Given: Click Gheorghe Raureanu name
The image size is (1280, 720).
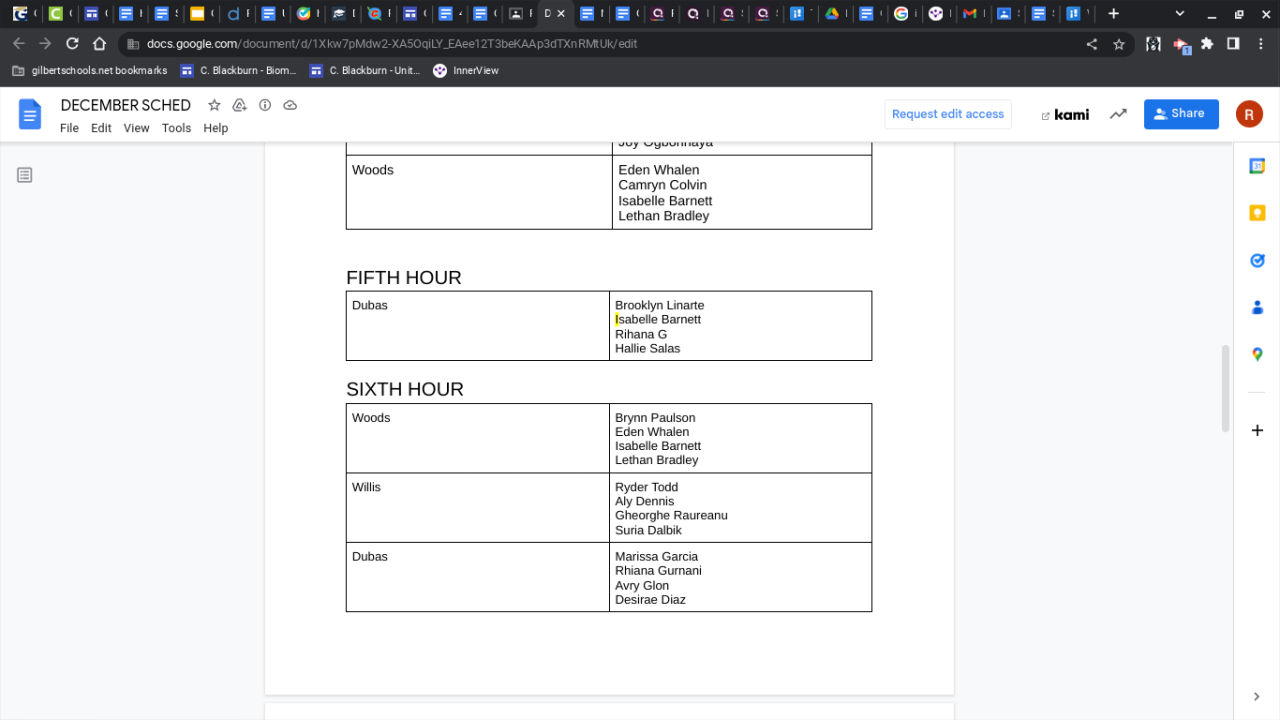Looking at the screenshot, I should (672, 516).
